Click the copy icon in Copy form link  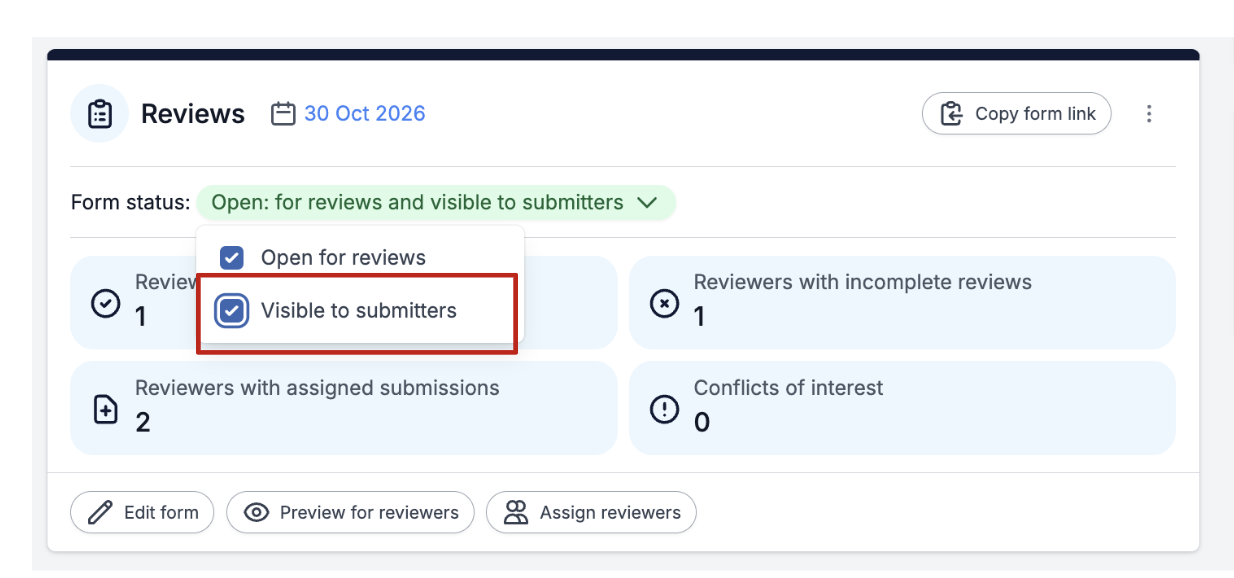(951, 114)
